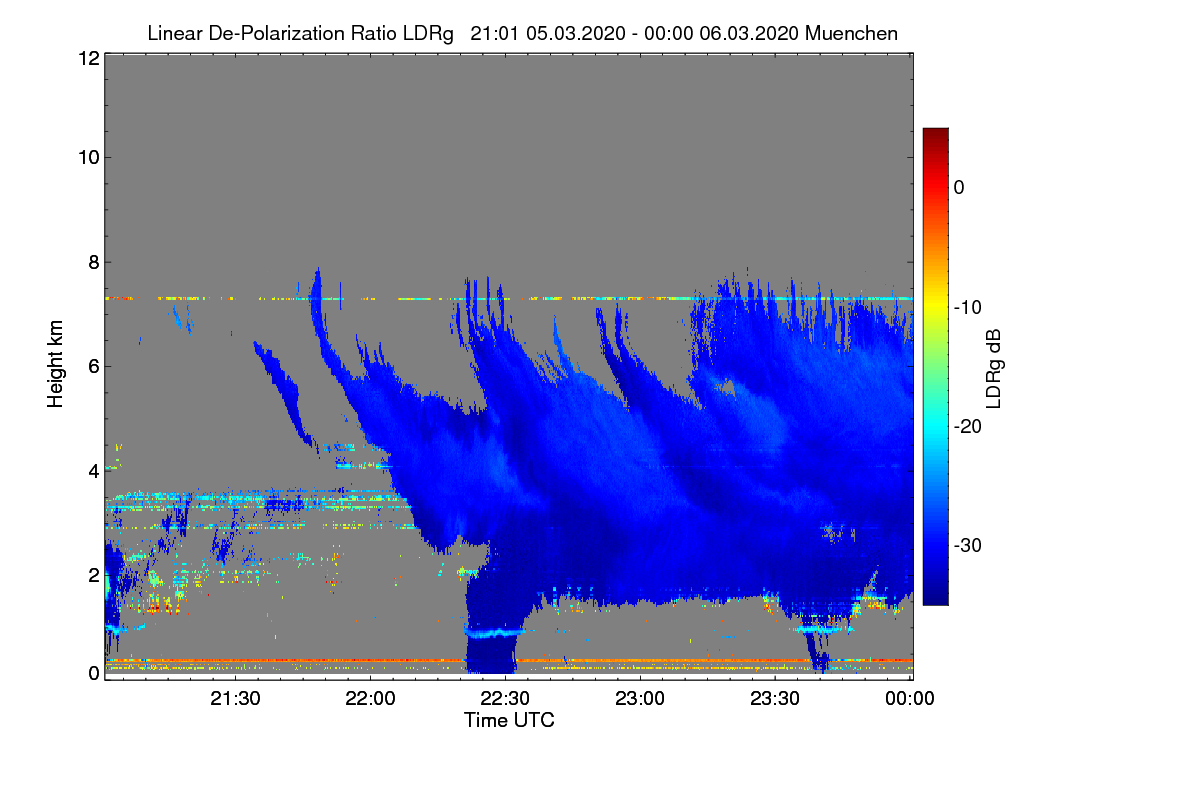This screenshot has height=800, width=1200.
Task: Click the LDRg dB colorbar label
Action: coord(995,368)
